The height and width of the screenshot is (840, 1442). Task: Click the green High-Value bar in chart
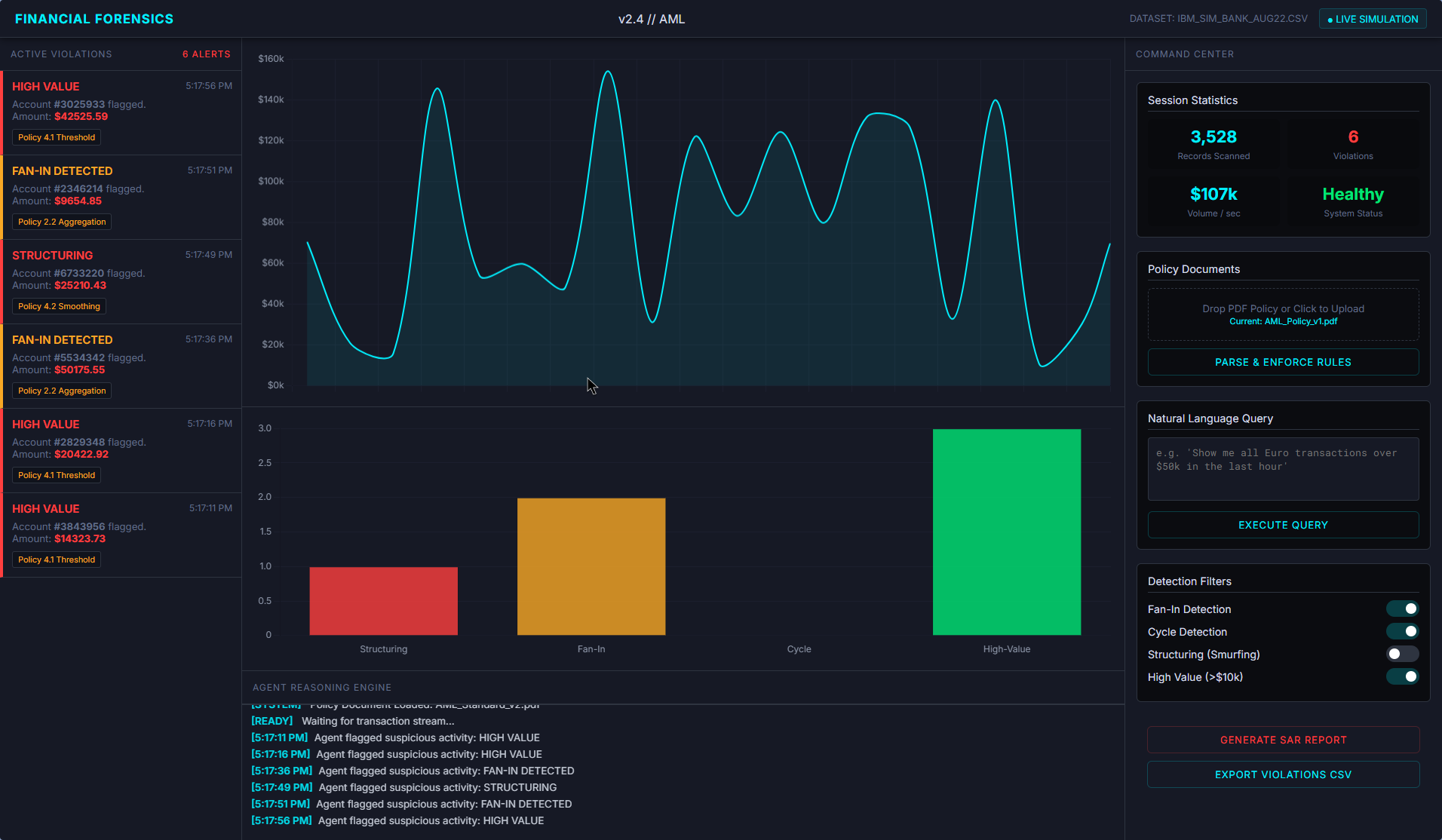coord(1006,532)
